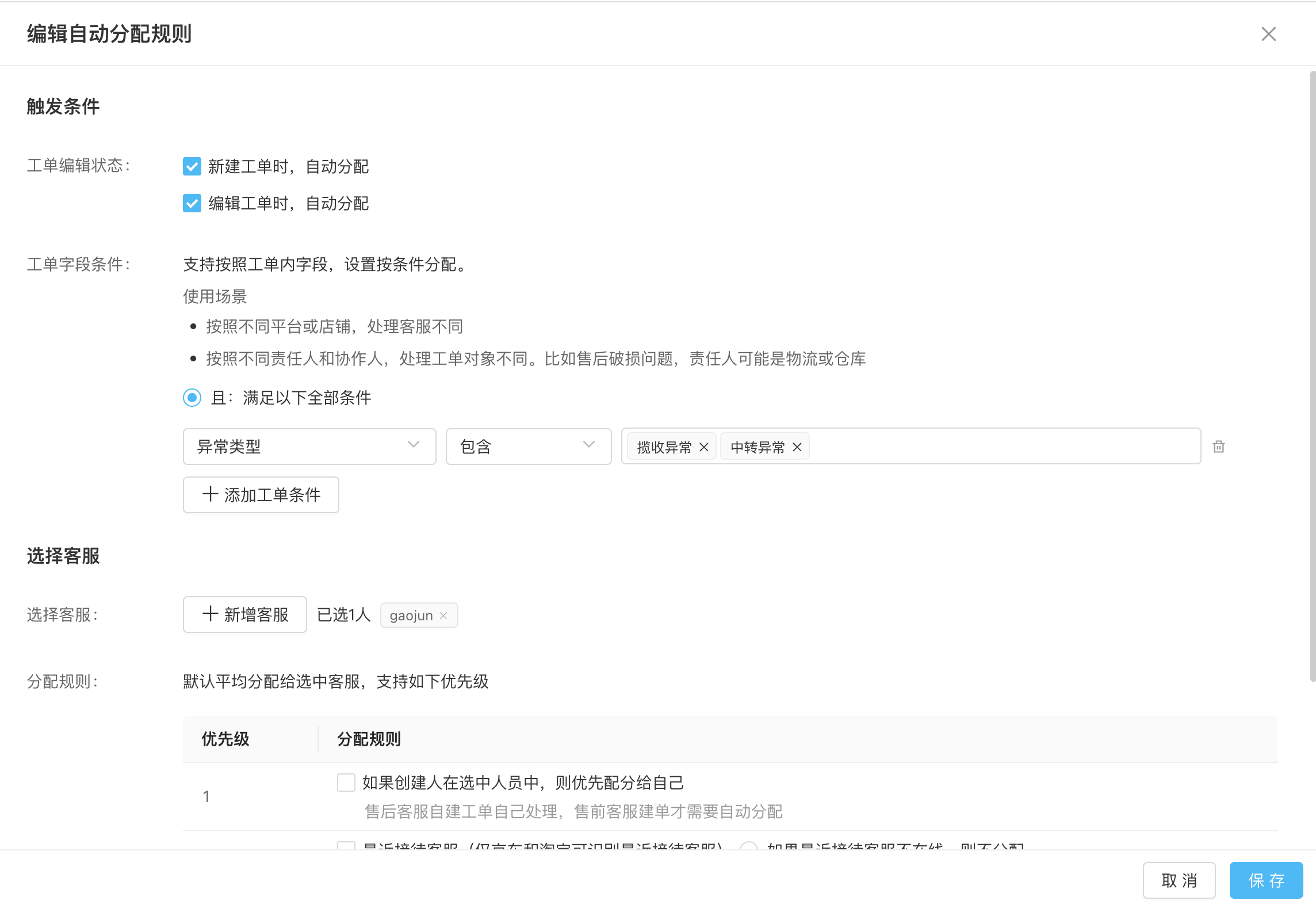Click the 触发条件 section heading

click(x=63, y=106)
